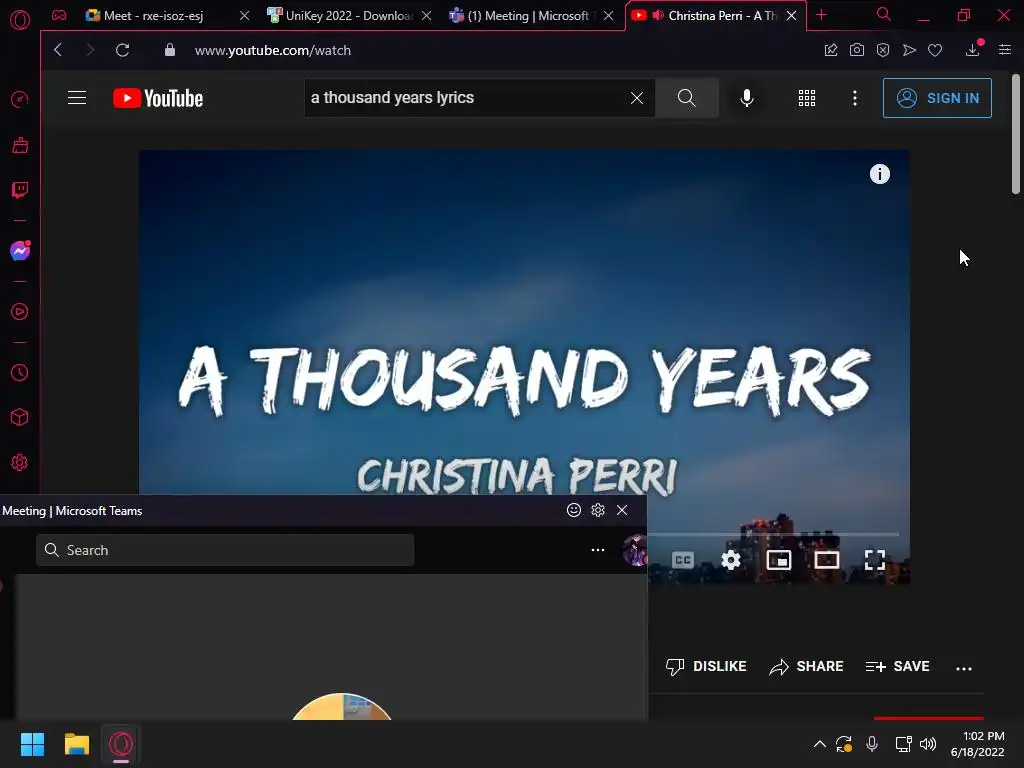Open Extensions cube icon in sidebar
This screenshot has width=1024, height=768.
[20, 417]
